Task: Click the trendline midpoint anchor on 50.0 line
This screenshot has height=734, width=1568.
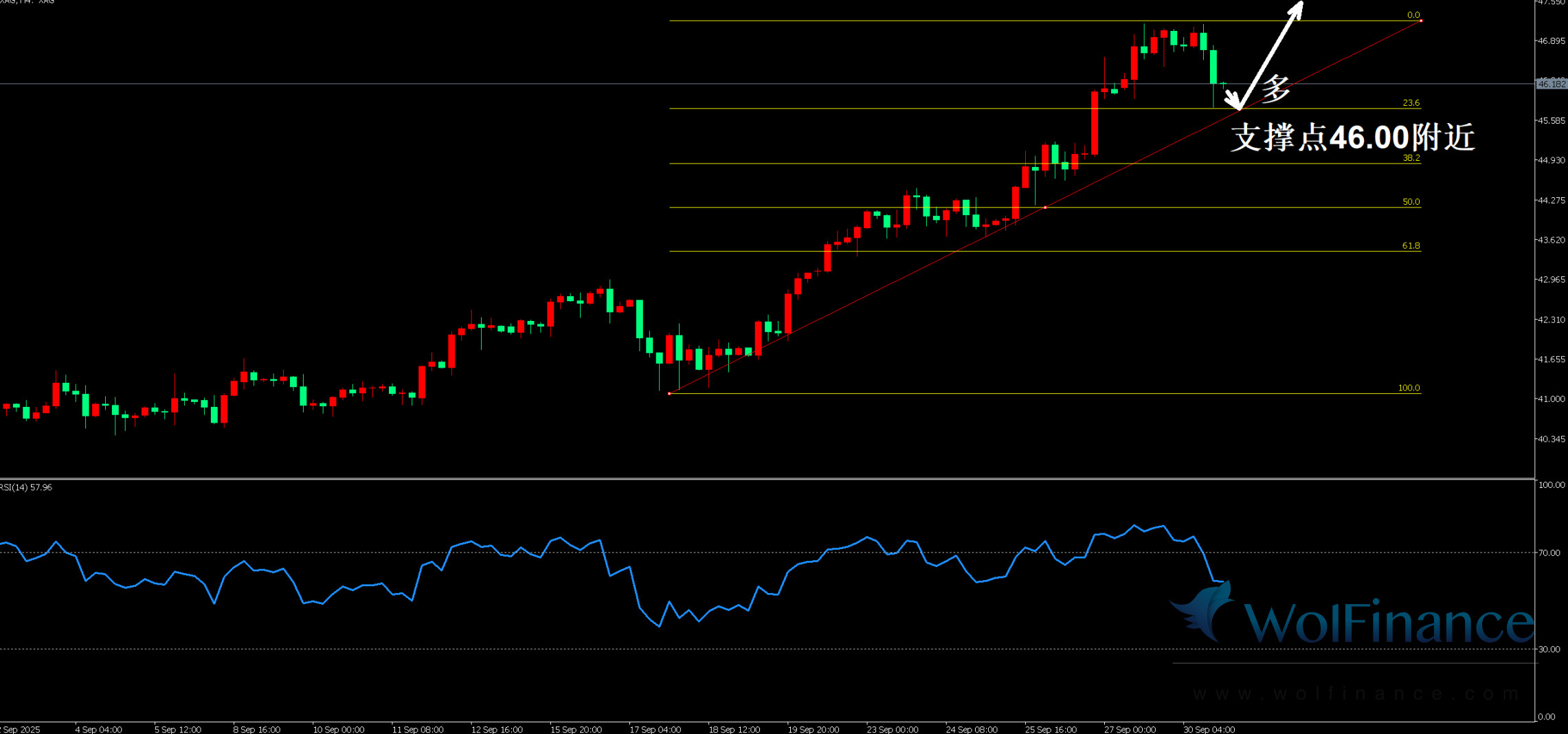Action: 1045,207
